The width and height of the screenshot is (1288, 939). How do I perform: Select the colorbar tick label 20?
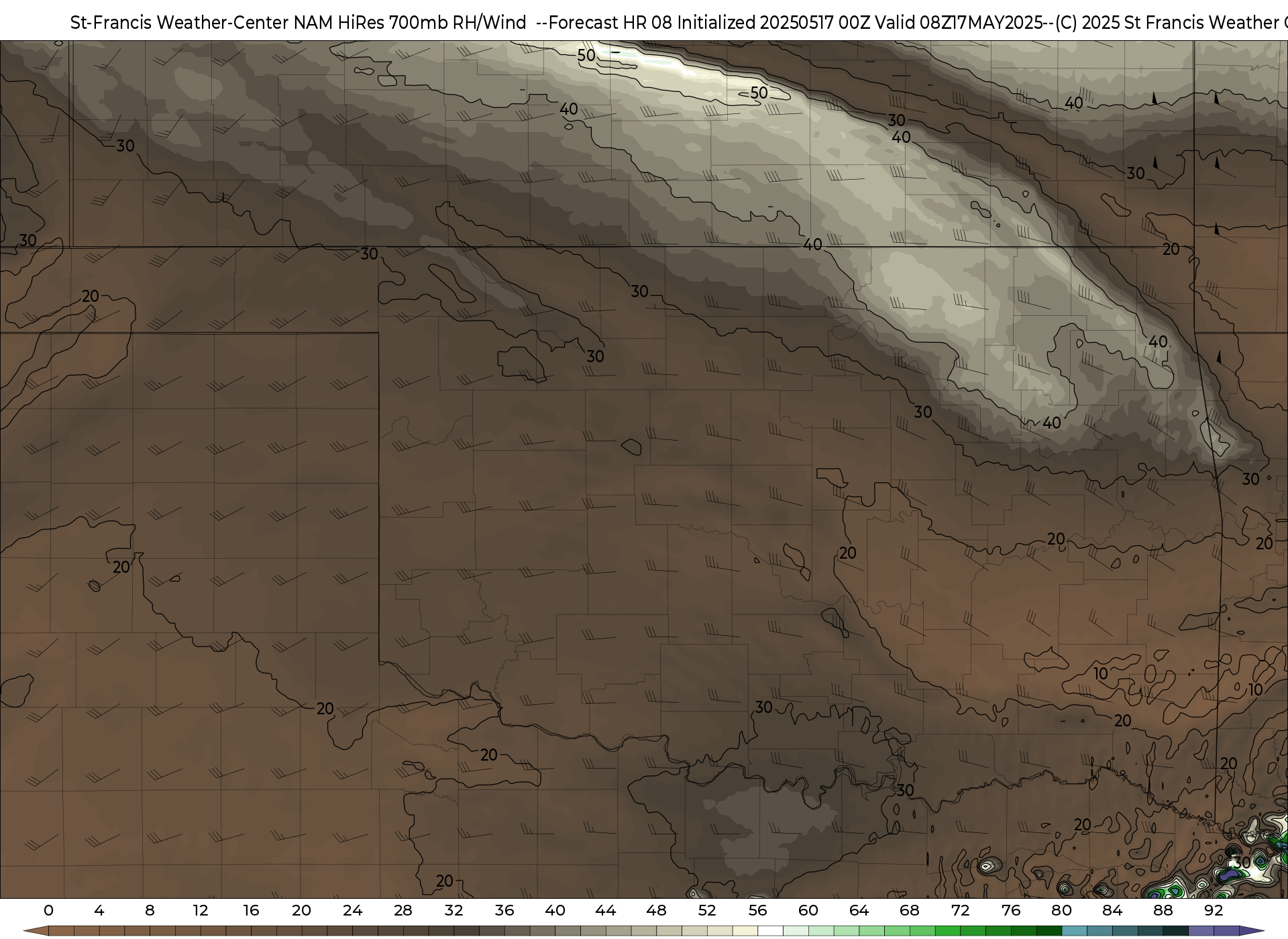(x=302, y=910)
